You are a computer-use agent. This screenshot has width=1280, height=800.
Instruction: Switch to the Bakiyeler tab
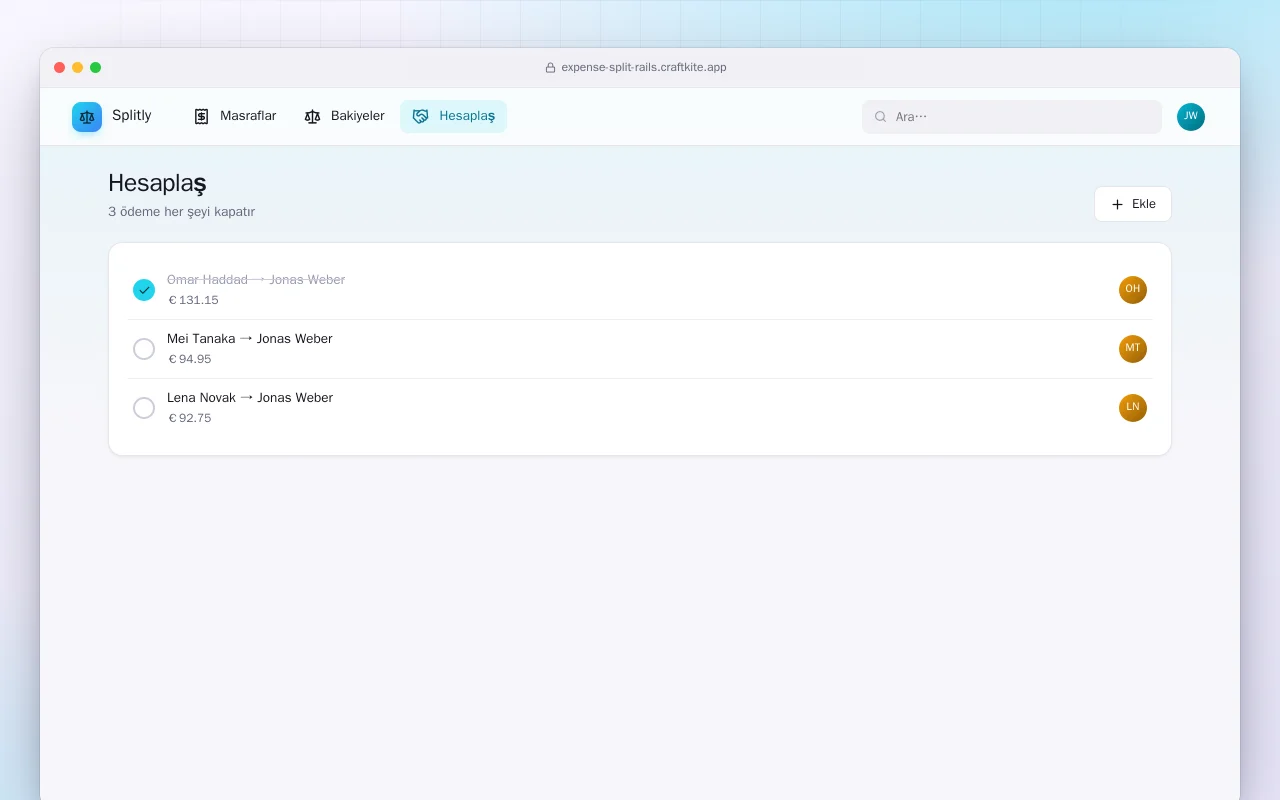[345, 117]
